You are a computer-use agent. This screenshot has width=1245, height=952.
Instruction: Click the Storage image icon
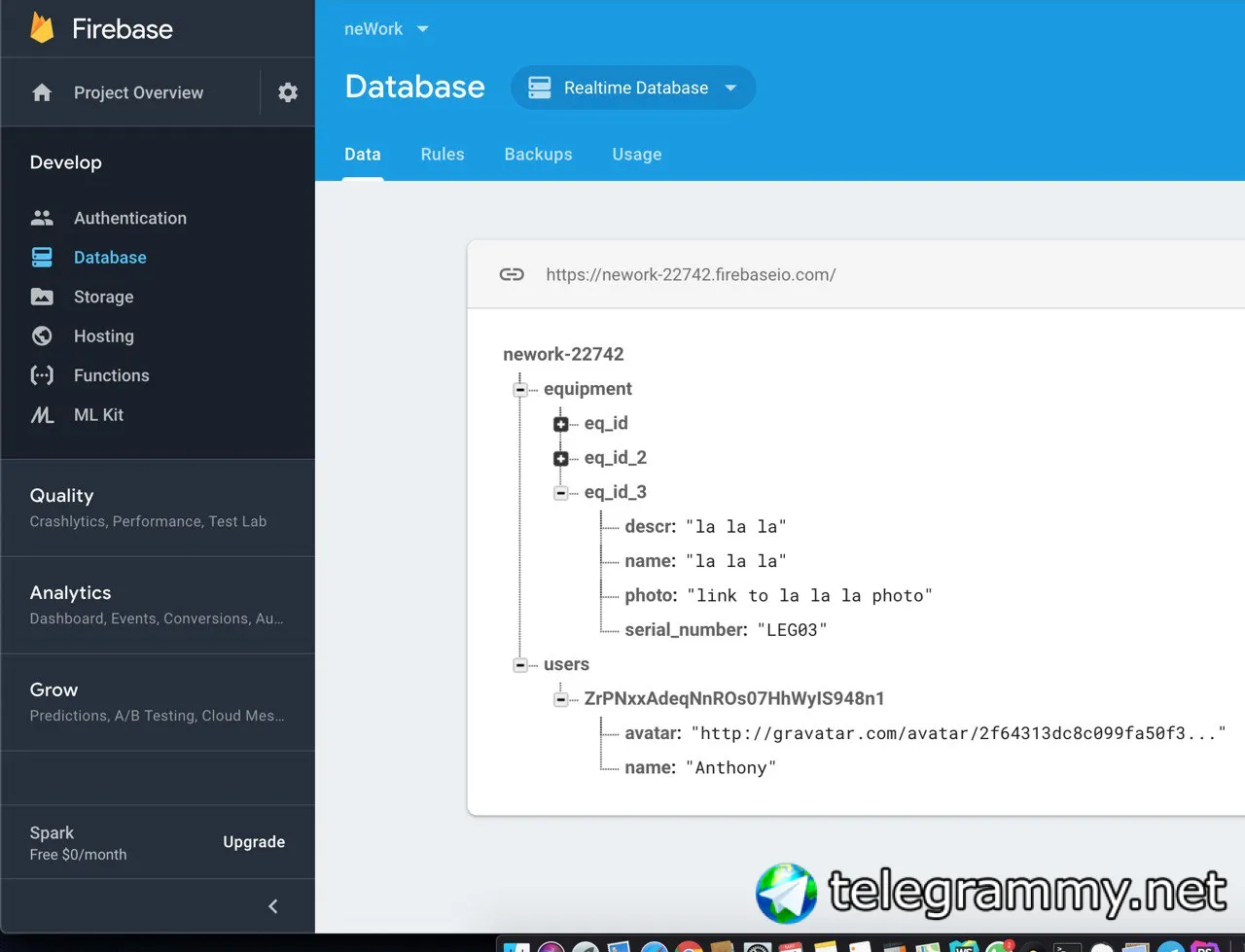(42, 297)
